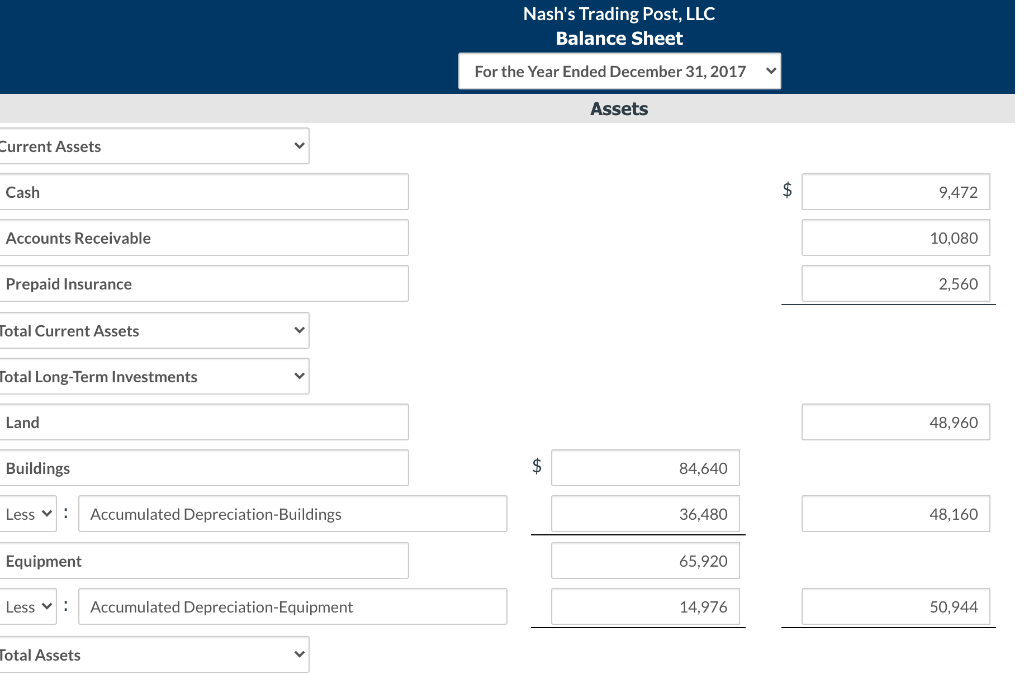Click the Land value field showing 48,960
The image size is (1024, 674).
coord(895,421)
